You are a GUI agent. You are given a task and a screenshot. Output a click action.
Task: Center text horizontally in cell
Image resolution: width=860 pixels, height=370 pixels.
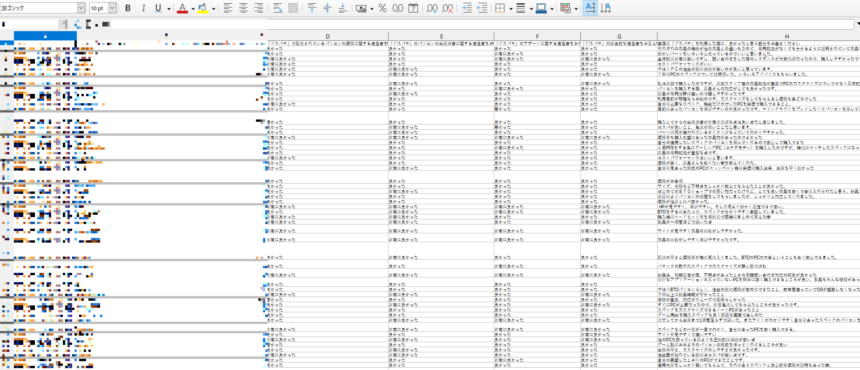243,8
